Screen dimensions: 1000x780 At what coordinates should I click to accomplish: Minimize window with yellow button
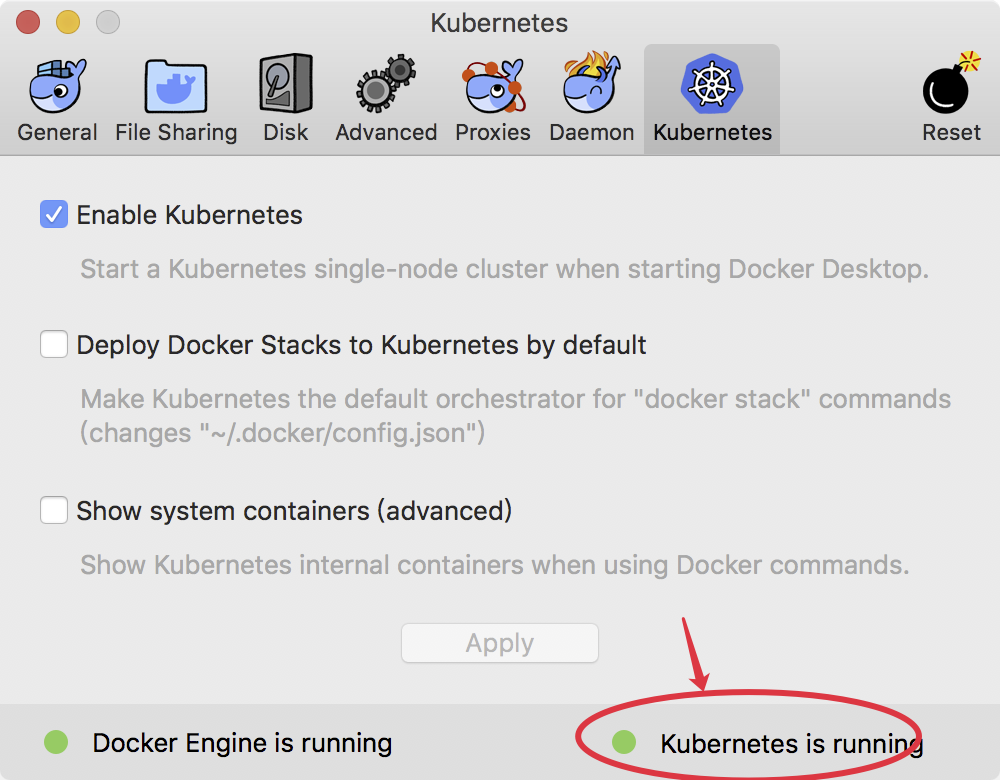[68, 22]
